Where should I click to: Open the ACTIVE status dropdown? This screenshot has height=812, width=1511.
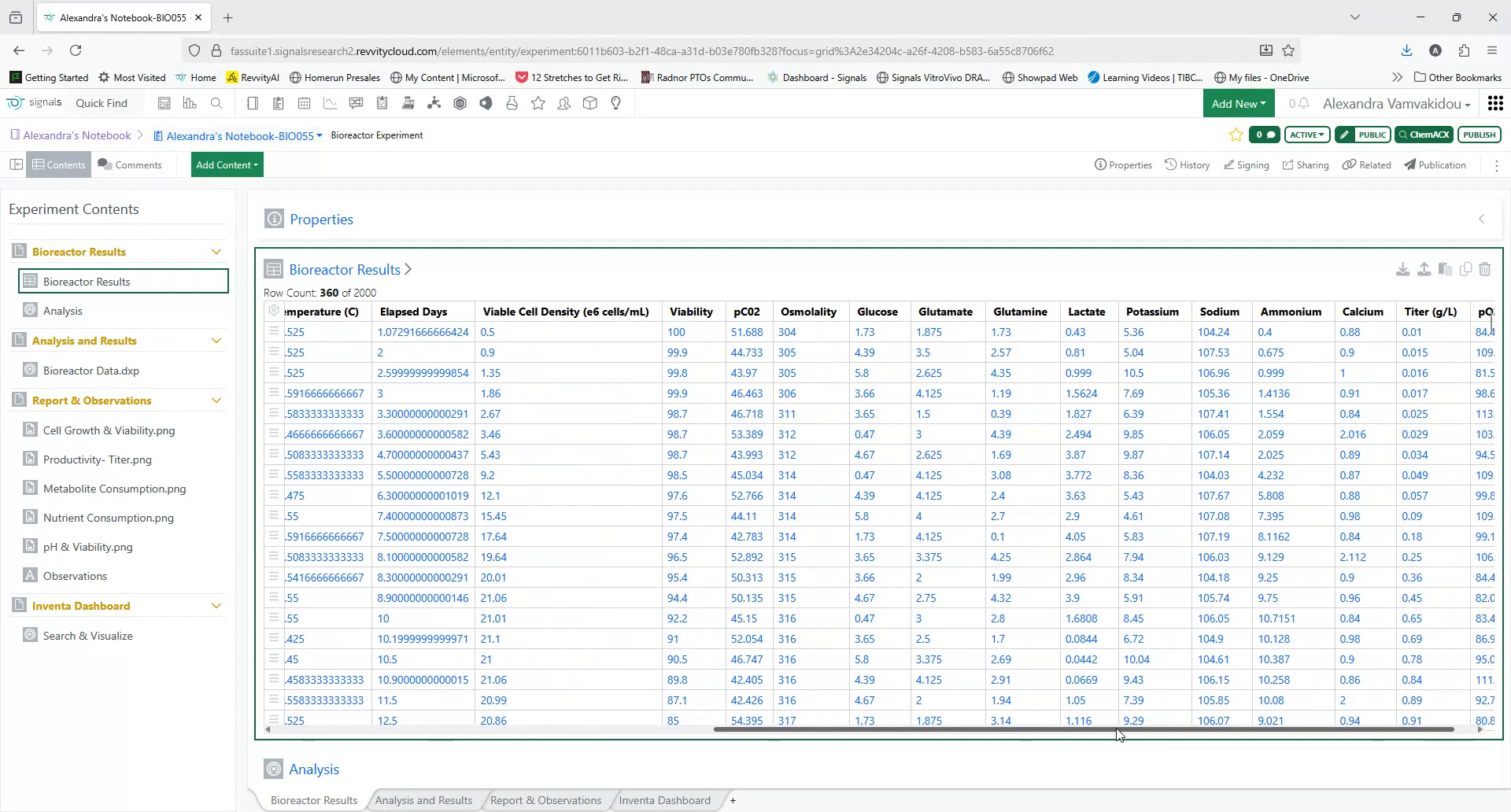1307,135
